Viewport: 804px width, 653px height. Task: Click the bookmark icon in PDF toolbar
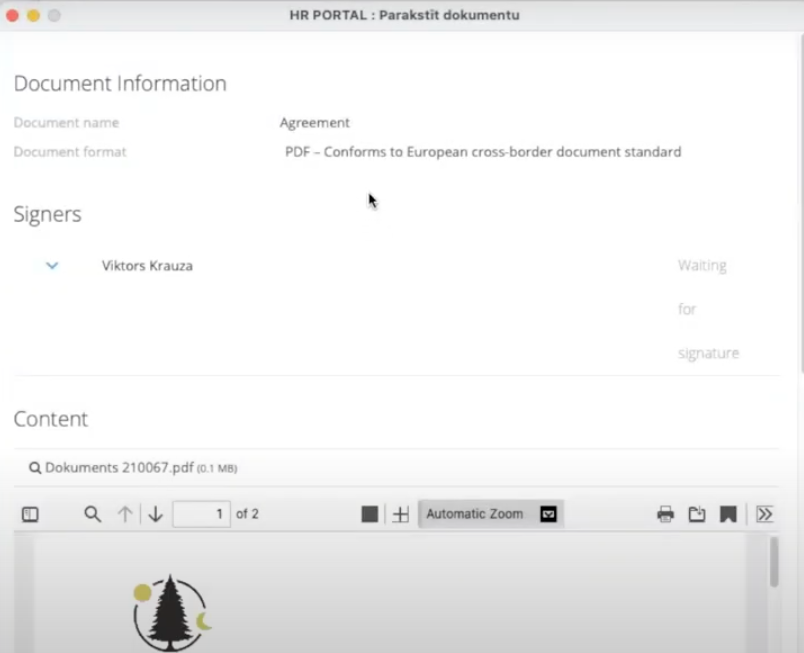click(728, 514)
